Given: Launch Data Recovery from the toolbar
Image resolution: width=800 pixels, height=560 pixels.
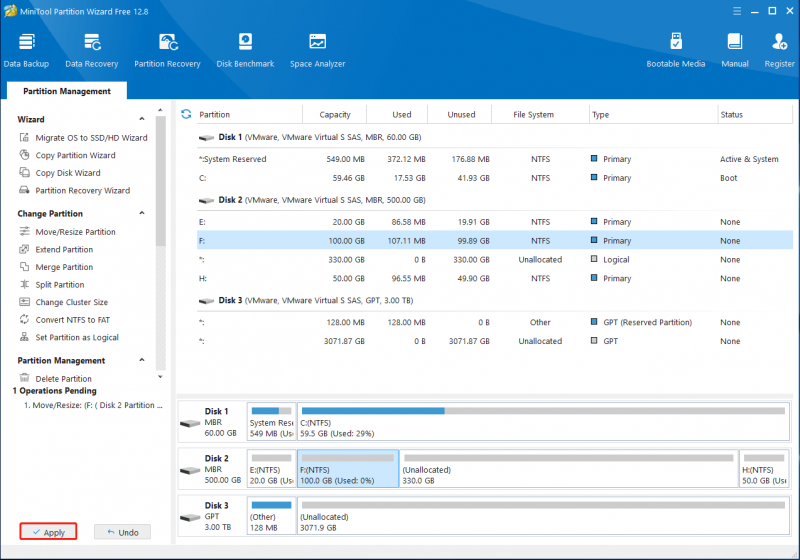Looking at the screenshot, I should [x=92, y=50].
